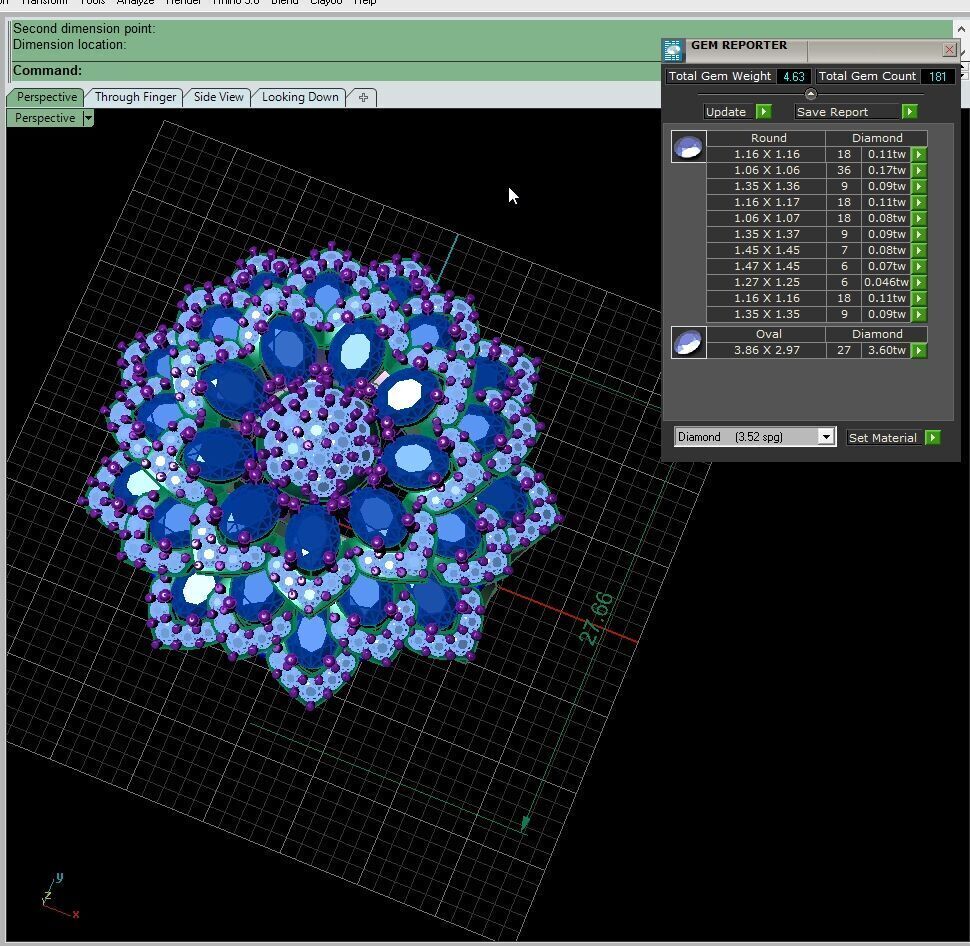
Task: Open the Clayoo menu
Action: [x=325, y=2]
